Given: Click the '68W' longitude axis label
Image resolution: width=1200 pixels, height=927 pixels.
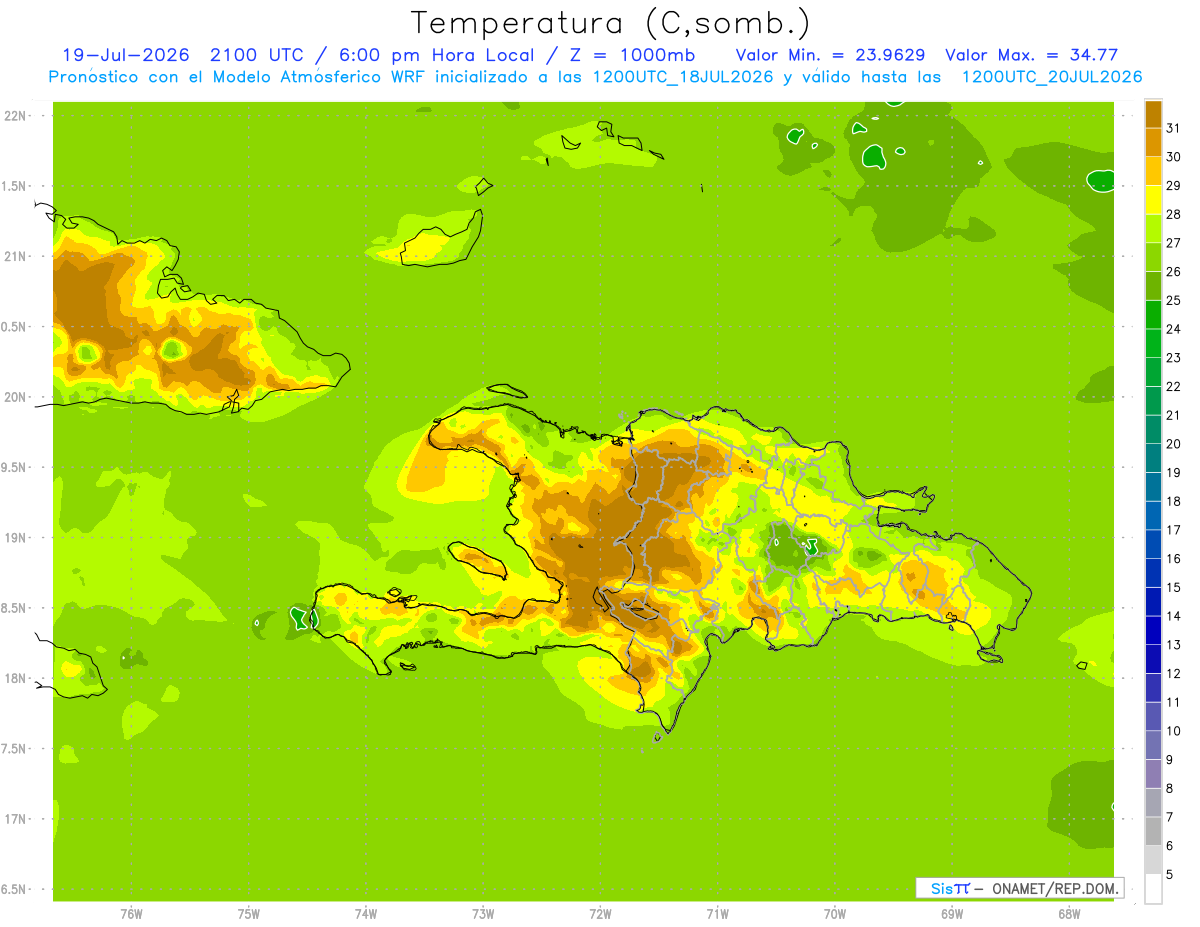Looking at the screenshot, I should click(1069, 913).
